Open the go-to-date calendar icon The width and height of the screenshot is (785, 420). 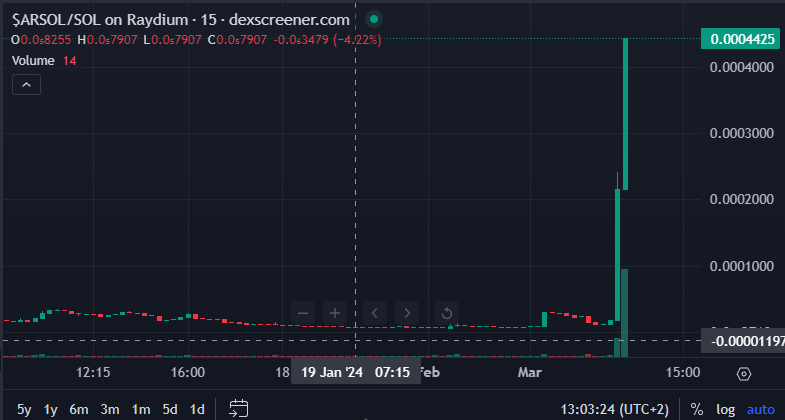[238, 408]
